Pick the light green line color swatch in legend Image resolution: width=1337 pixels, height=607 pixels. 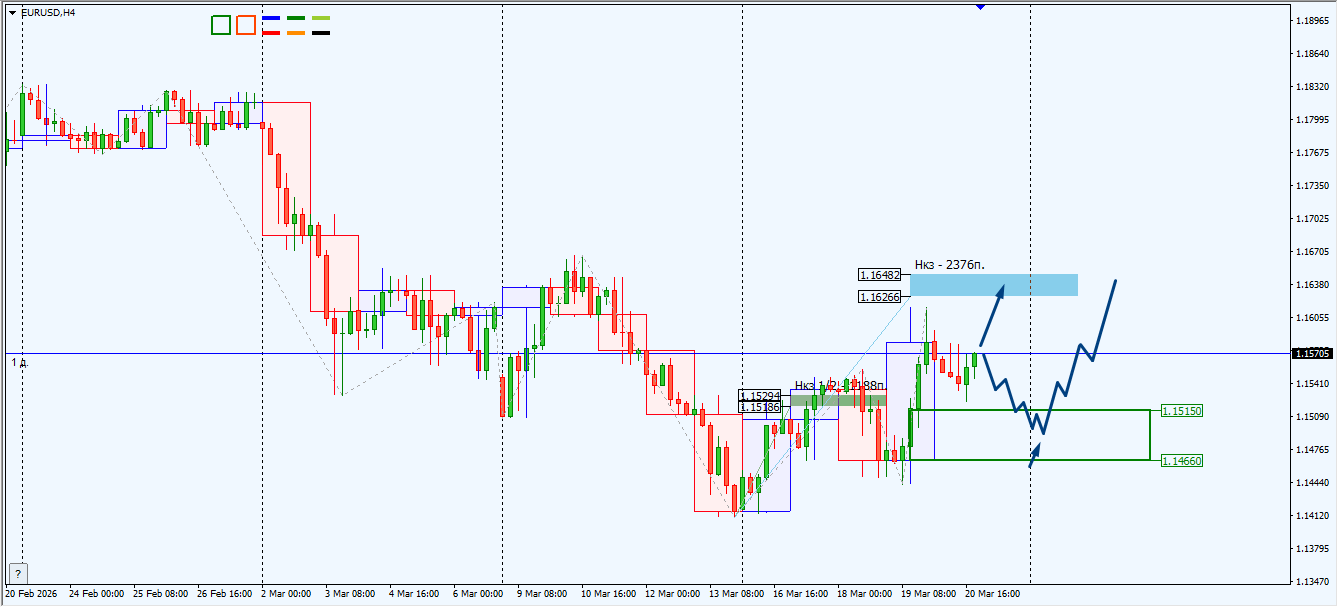321,18
